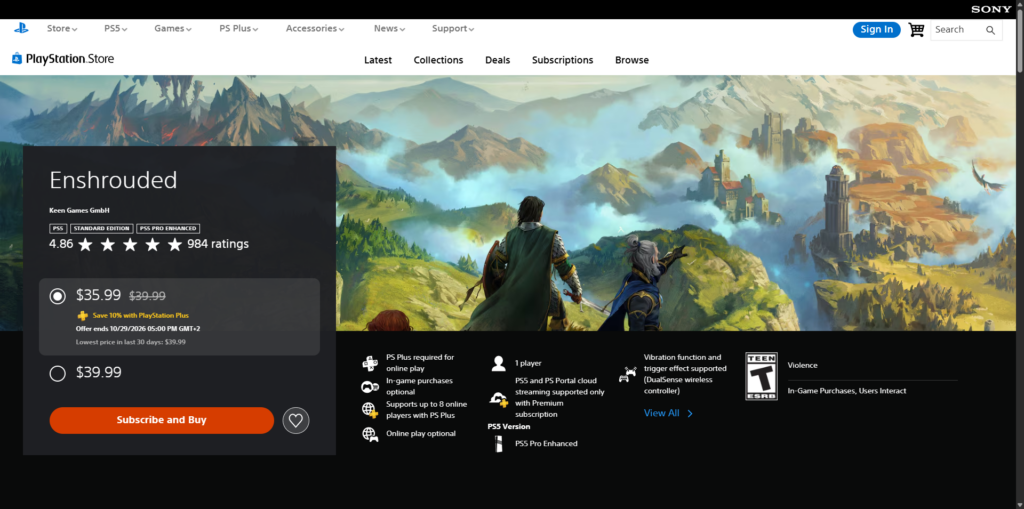The width and height of the screenshot is (1024, 509).
Task: Click the crossed-out $39.99 original price
Action: pos(148,296)
